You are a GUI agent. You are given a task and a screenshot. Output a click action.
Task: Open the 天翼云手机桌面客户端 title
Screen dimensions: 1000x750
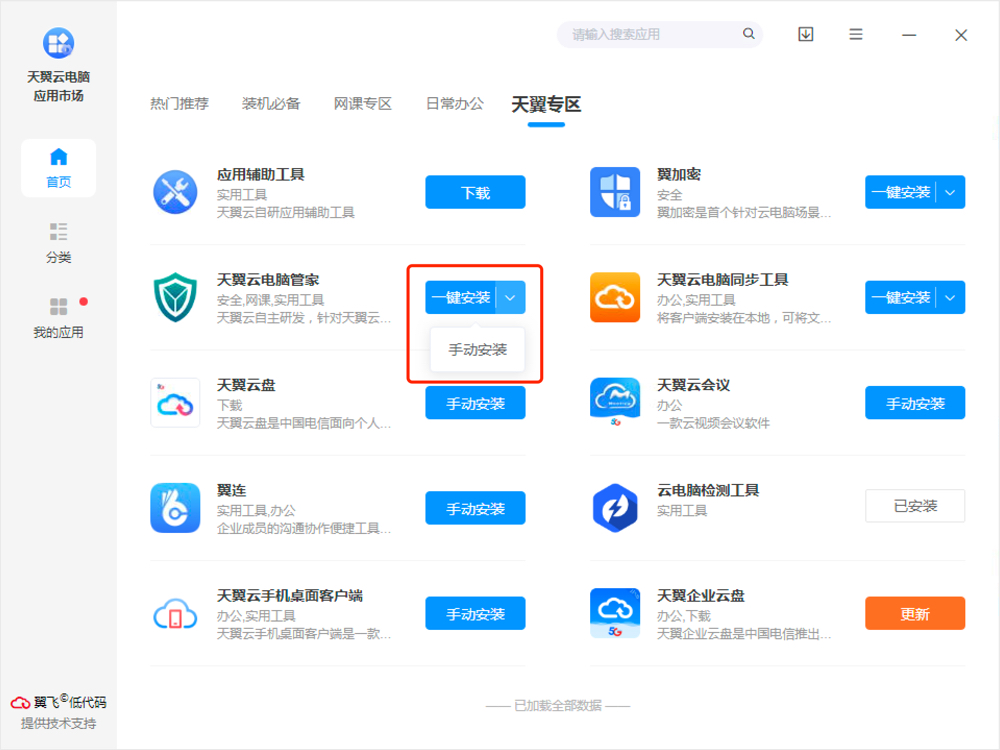290,595
